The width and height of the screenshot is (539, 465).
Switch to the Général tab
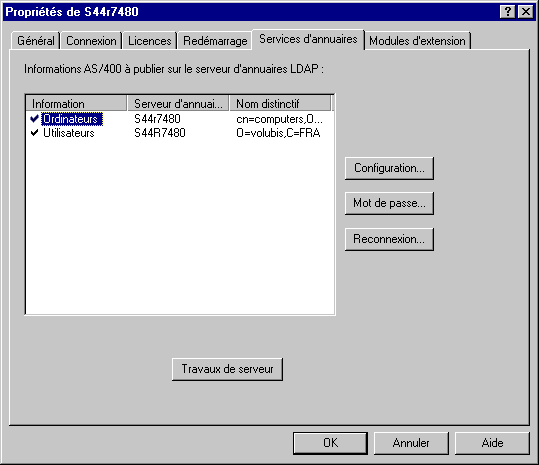(x=36, y=41)
